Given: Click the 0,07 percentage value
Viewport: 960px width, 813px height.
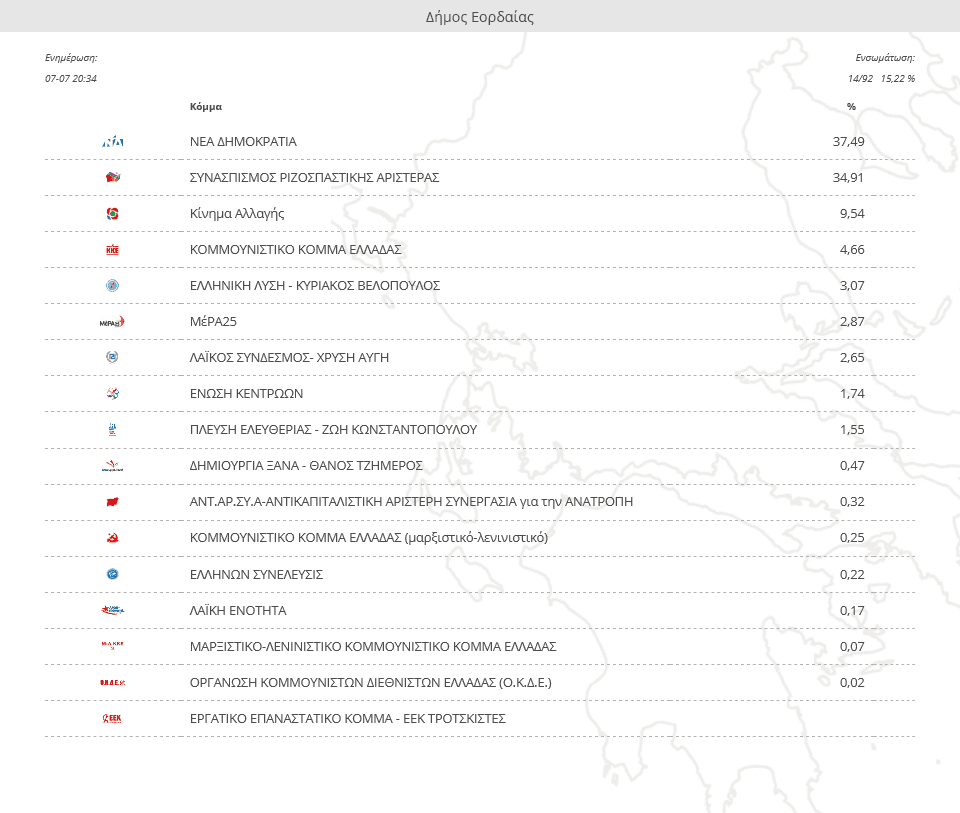Looking at the screenshot, I should [852, 647].
